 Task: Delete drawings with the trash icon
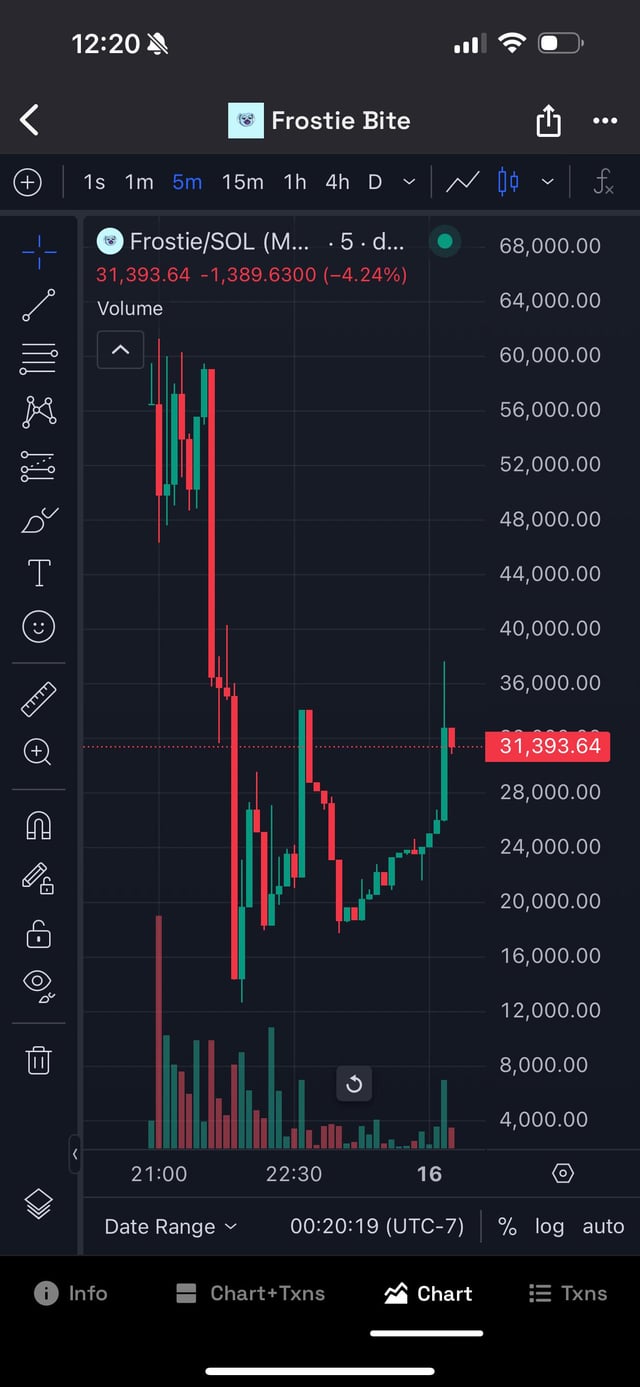[x=38, y=1059]
